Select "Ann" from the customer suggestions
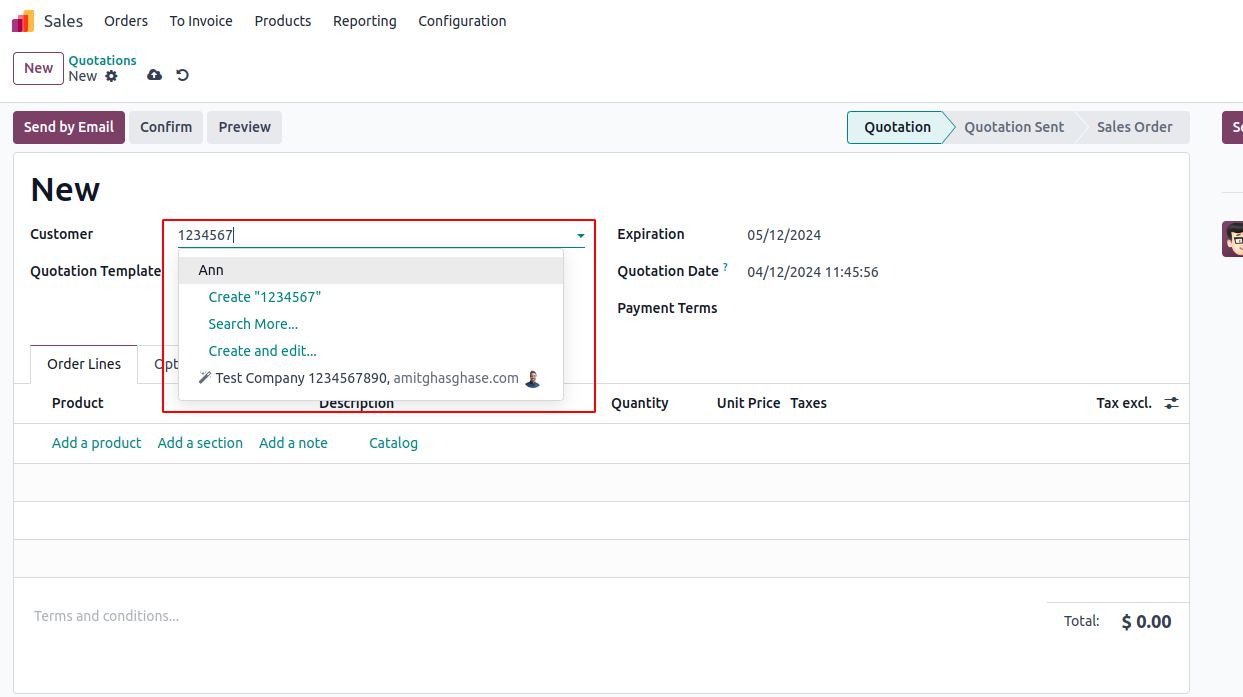The image size is (1243, 697). tap(371, 270)
